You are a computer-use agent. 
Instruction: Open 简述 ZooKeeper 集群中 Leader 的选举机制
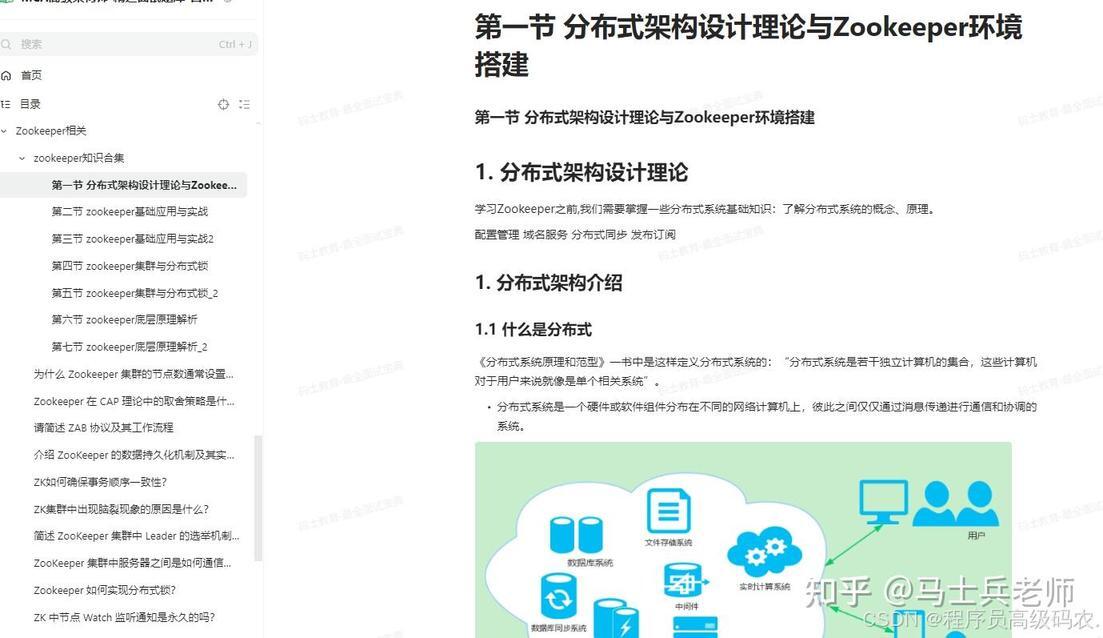[x=136, y=536]
